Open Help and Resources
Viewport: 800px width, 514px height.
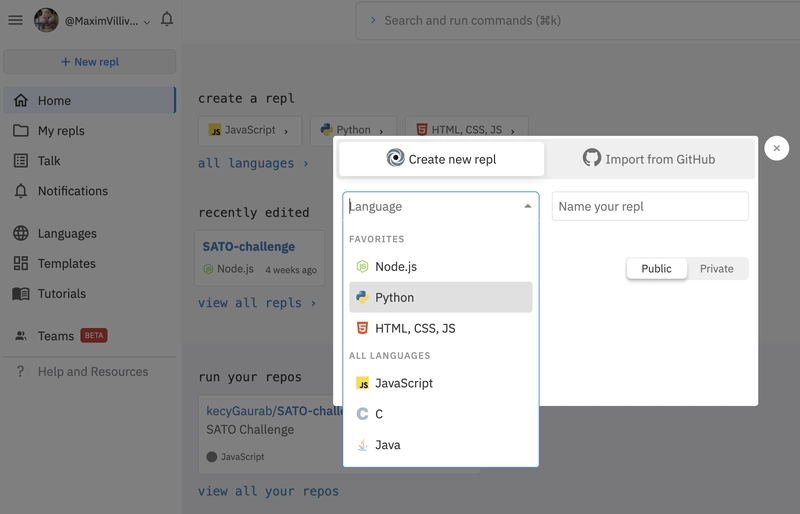click(x=89, y=372)
